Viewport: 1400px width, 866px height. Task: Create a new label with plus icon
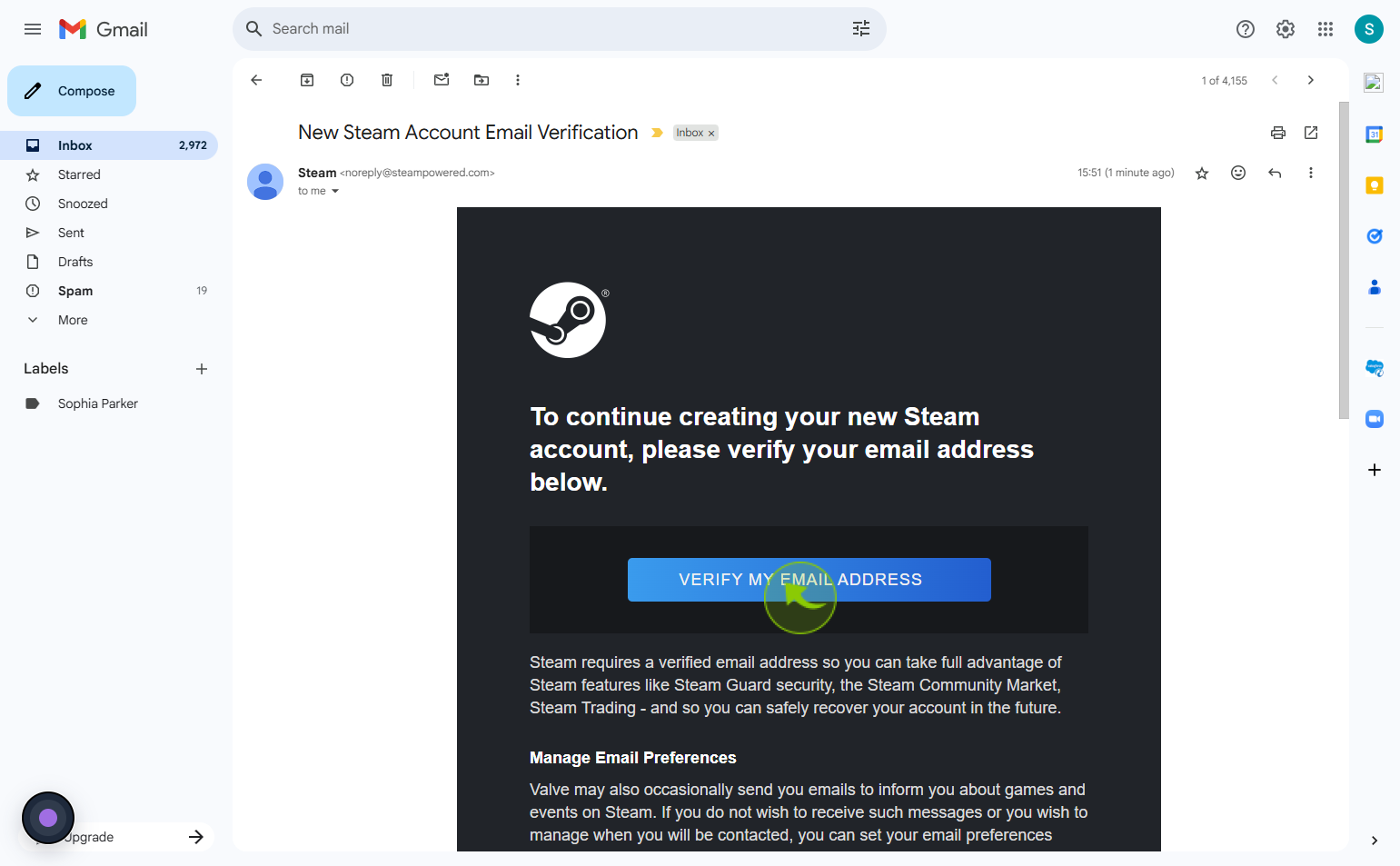coord(202,369)
